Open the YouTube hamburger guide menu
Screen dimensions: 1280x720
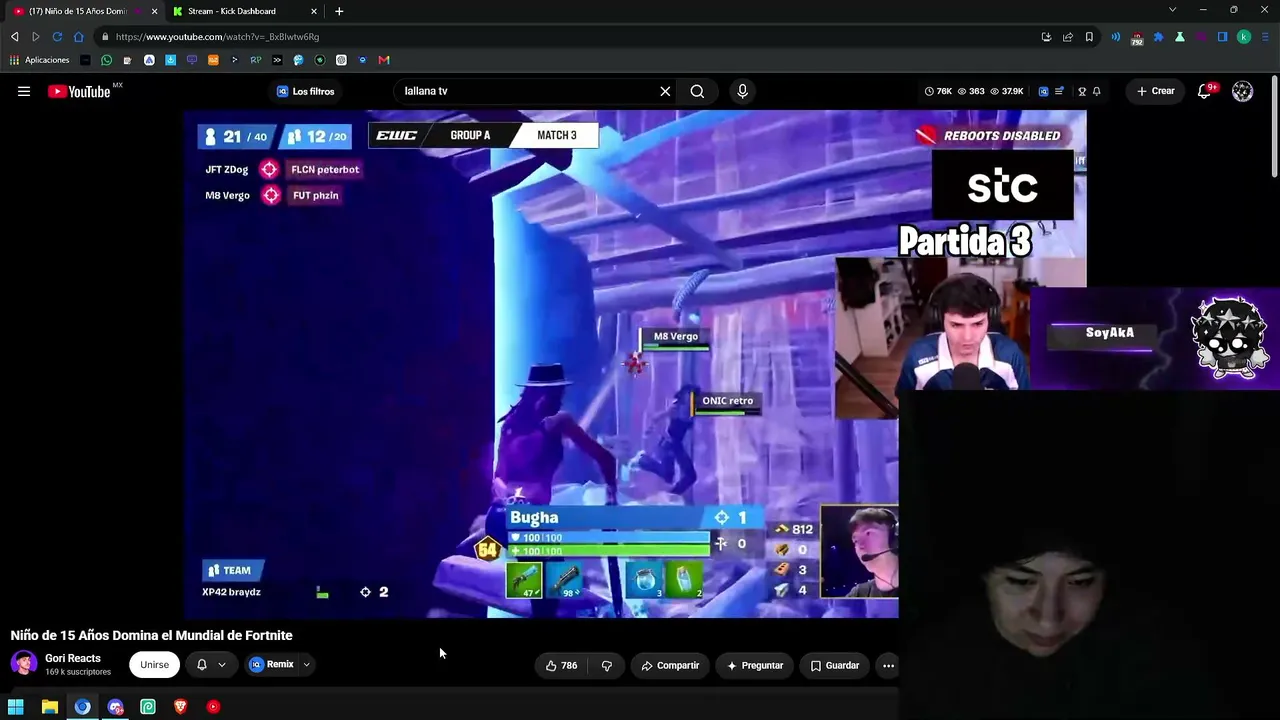point(24,91)
